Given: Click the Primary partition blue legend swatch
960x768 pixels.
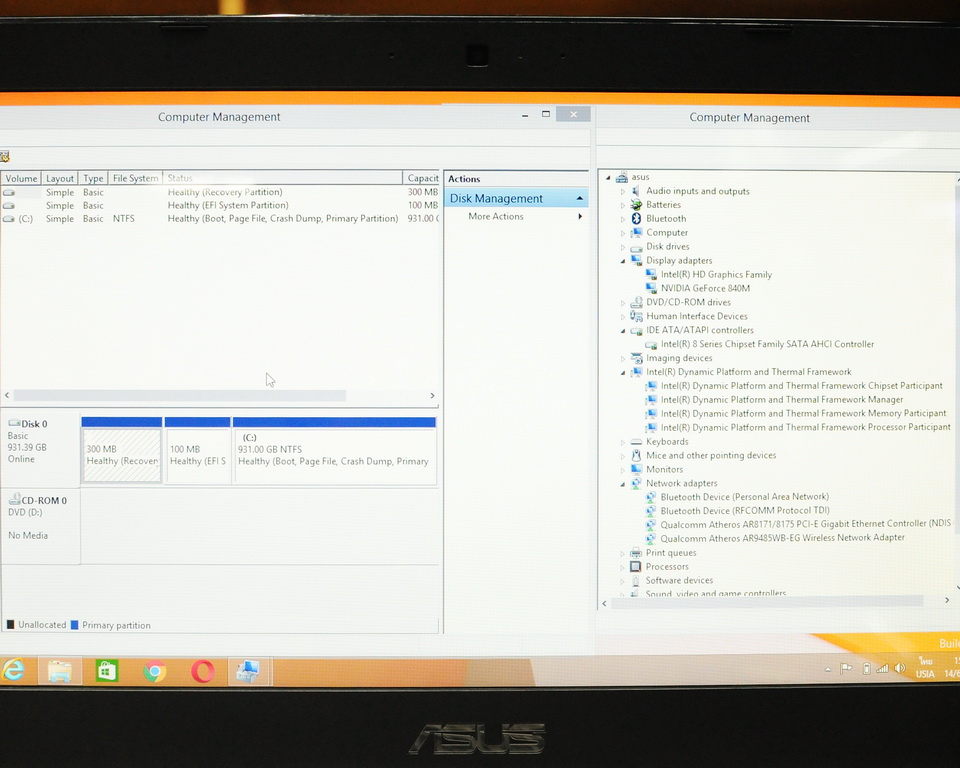Looking at the screenshot, I should pos(75,625).
